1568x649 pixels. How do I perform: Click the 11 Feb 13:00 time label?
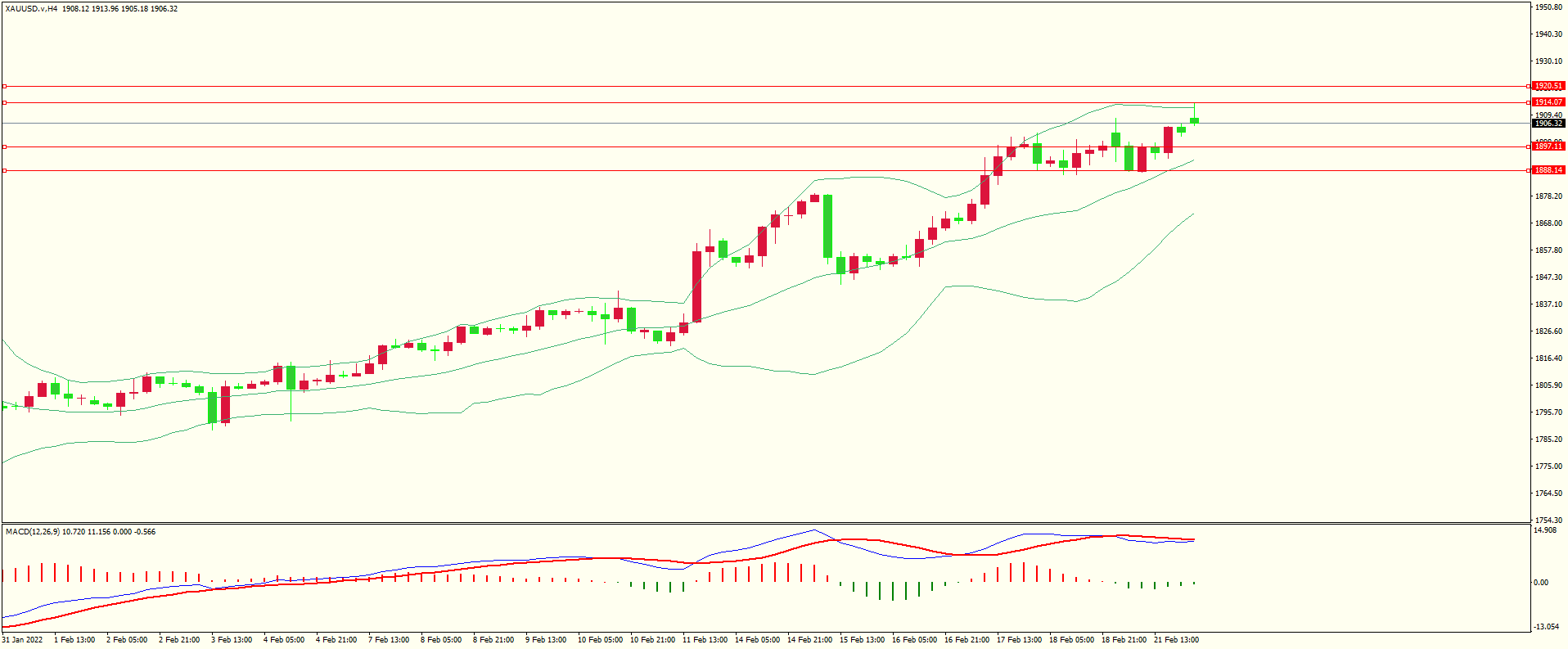click(x=705, y=640)
